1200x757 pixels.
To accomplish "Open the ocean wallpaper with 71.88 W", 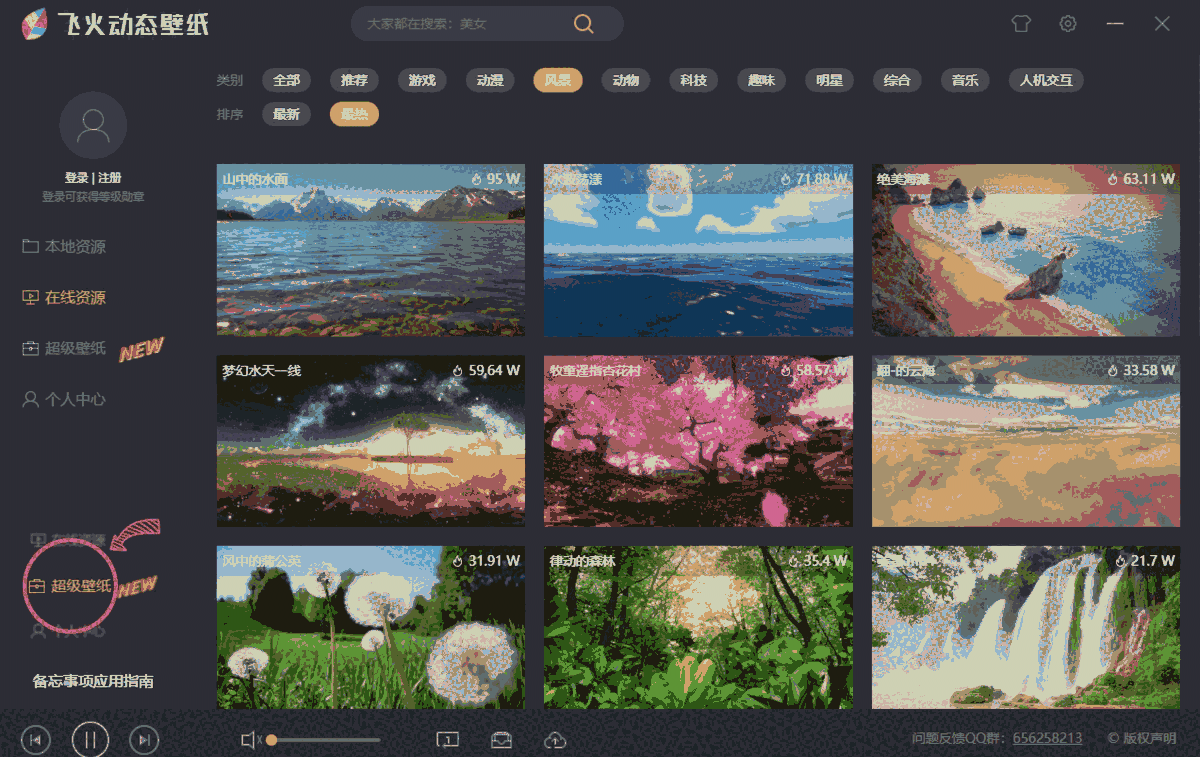I will 699,250.
